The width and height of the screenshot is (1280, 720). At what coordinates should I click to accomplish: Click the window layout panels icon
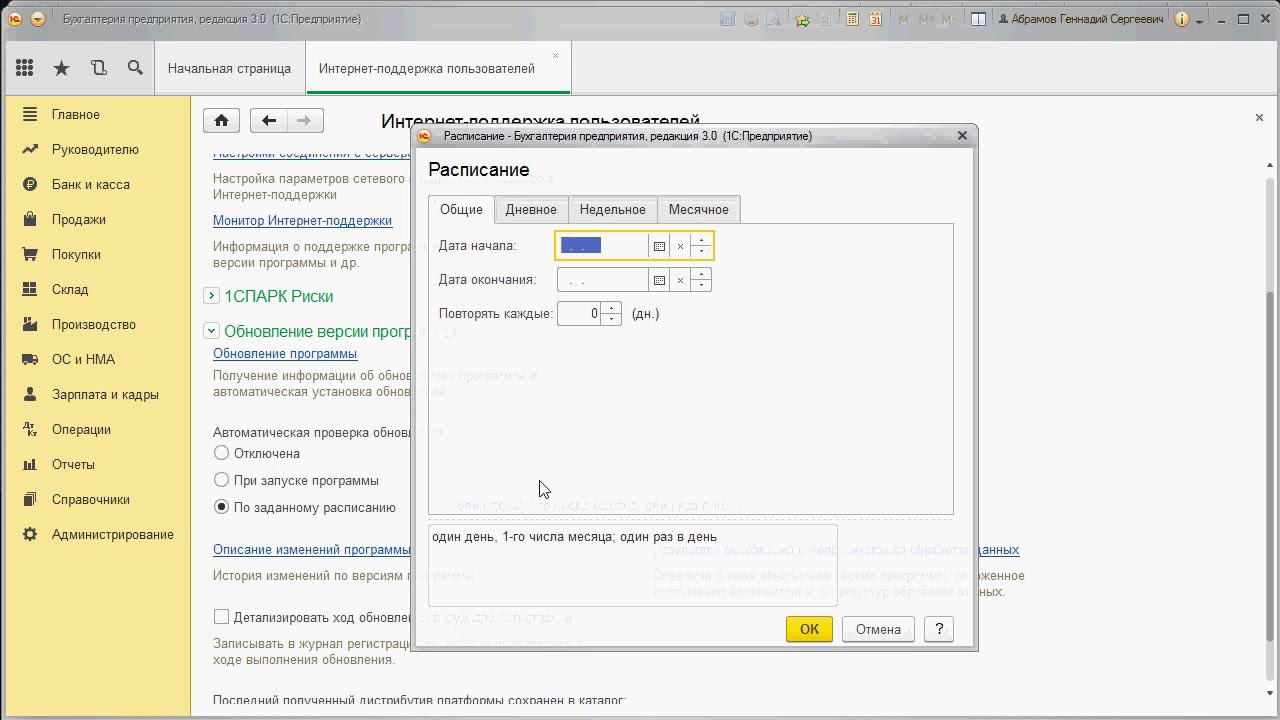point(979,19)
